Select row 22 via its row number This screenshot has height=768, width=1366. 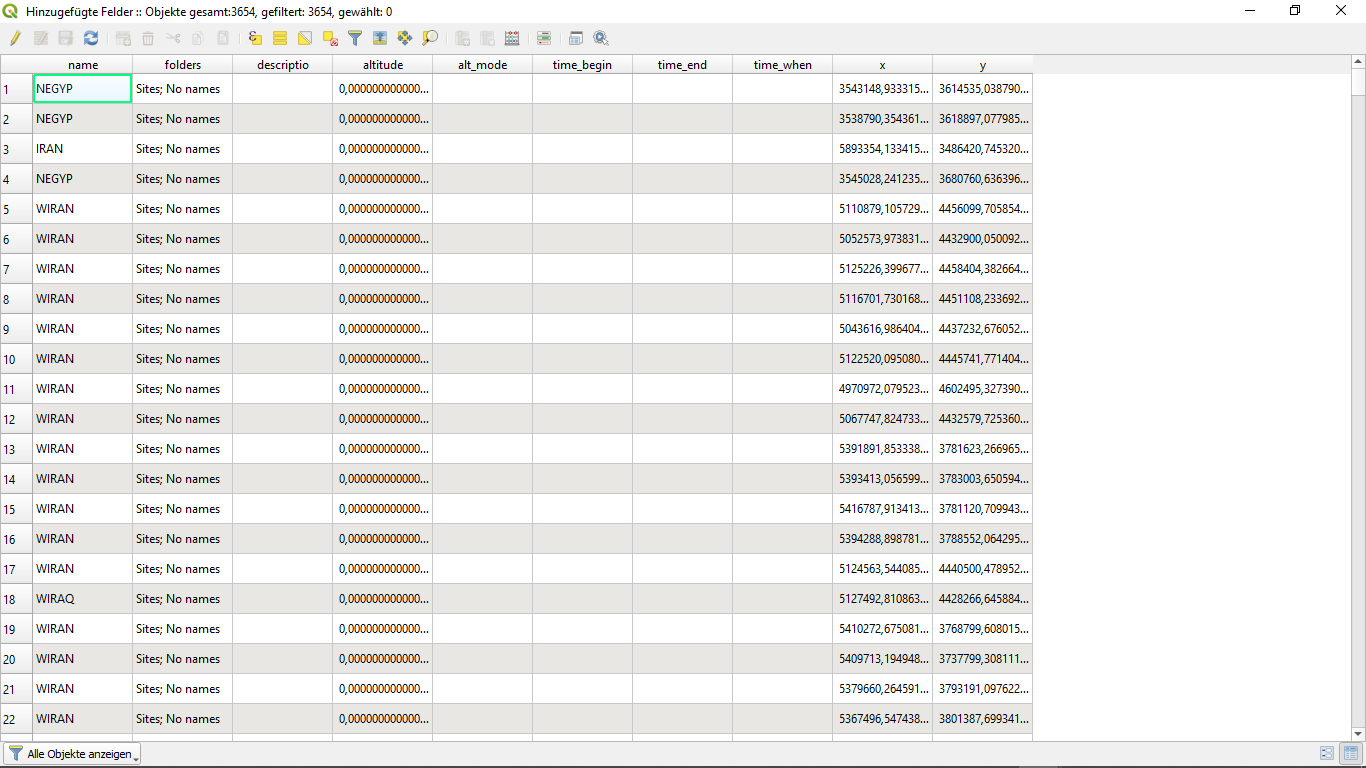(x=16, y=719)
